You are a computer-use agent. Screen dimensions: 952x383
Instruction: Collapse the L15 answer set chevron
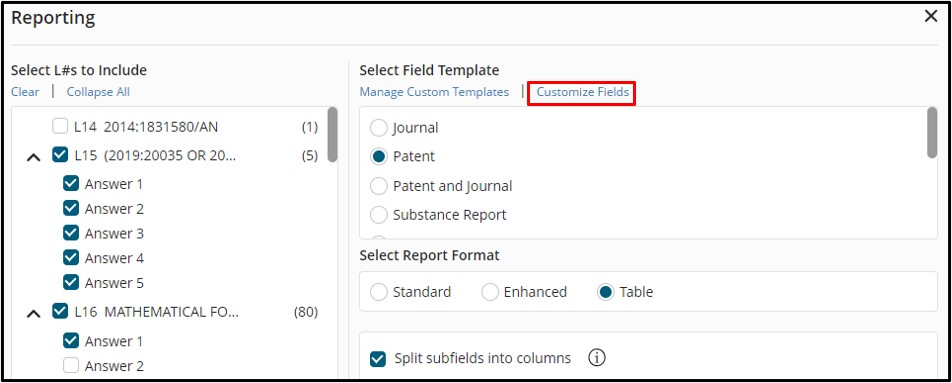pyautogui.click(x=34, y=157)
